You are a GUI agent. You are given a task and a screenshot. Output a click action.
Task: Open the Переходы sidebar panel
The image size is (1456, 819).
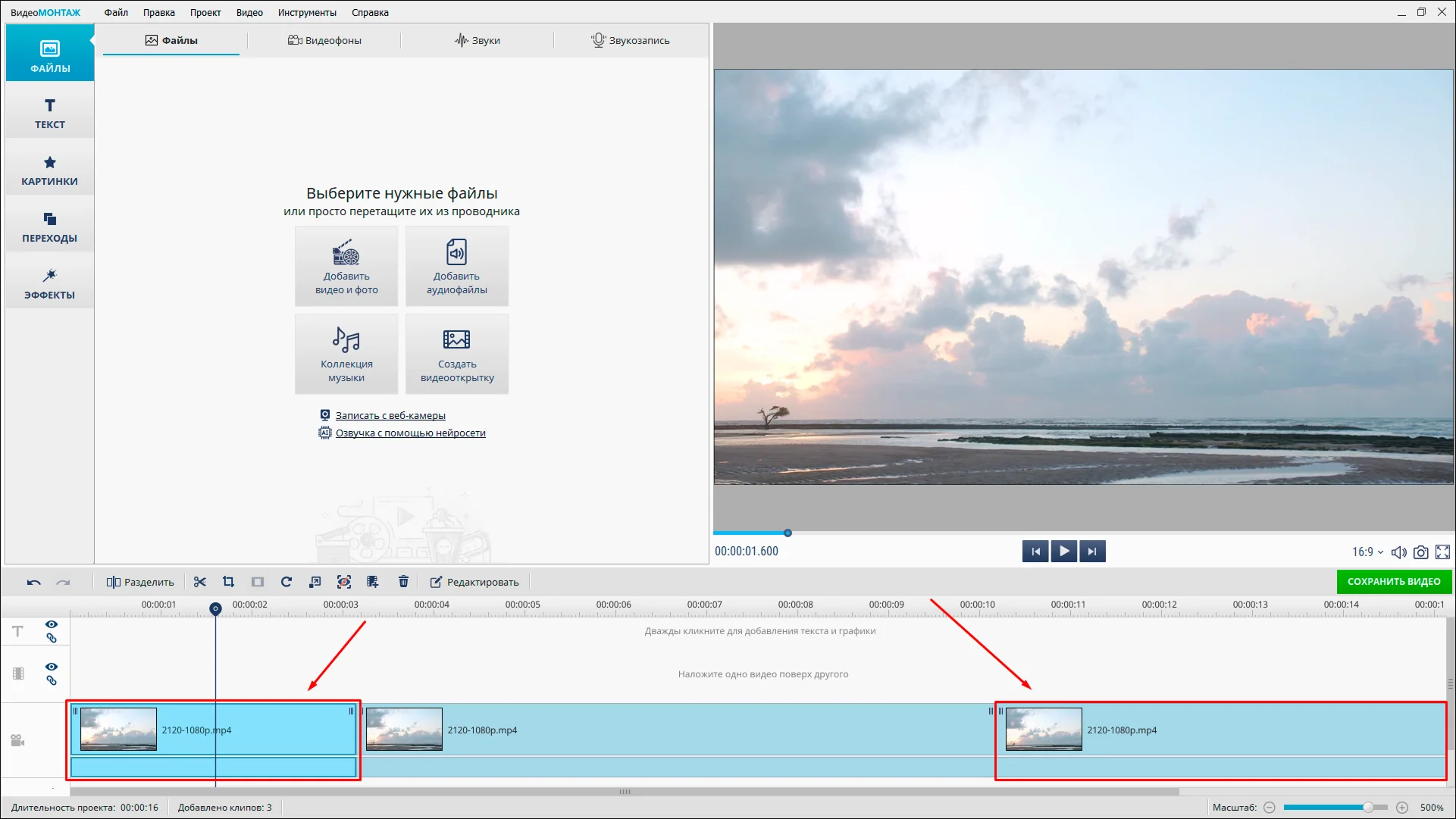click(50, 227)
